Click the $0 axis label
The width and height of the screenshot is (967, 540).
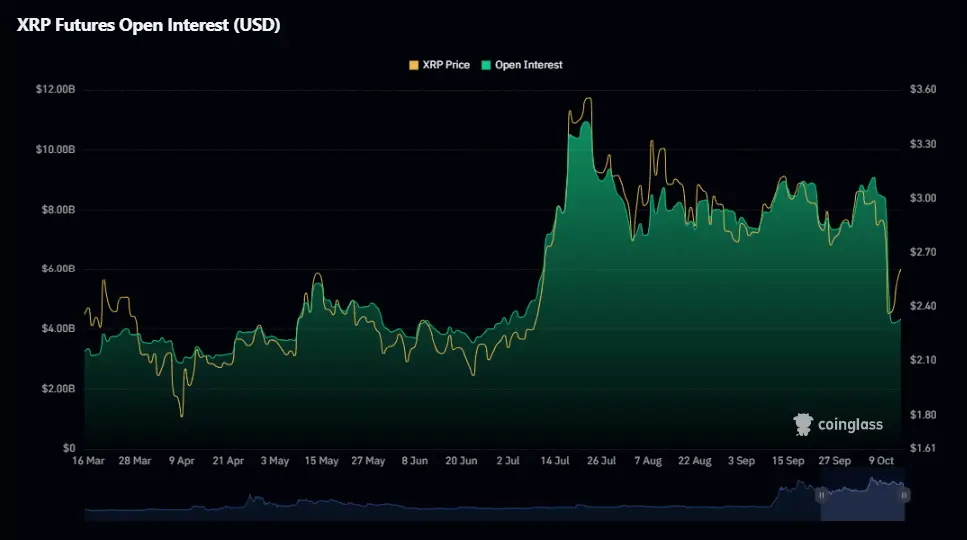69,448
